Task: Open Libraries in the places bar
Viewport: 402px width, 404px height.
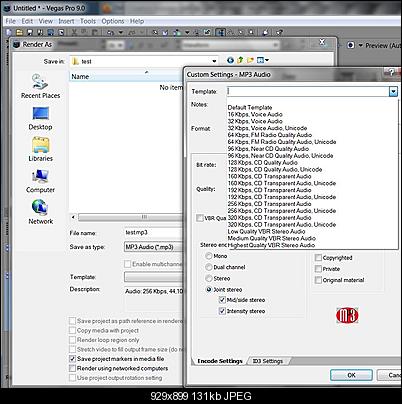Action: (x=40, y=149)
